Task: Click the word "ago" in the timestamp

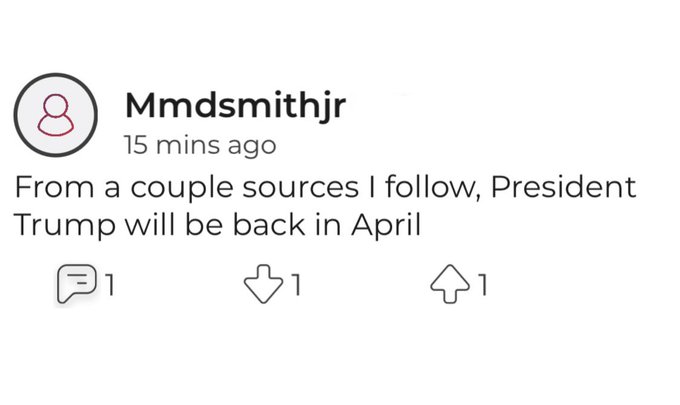Action: click(x=251, y=147)
